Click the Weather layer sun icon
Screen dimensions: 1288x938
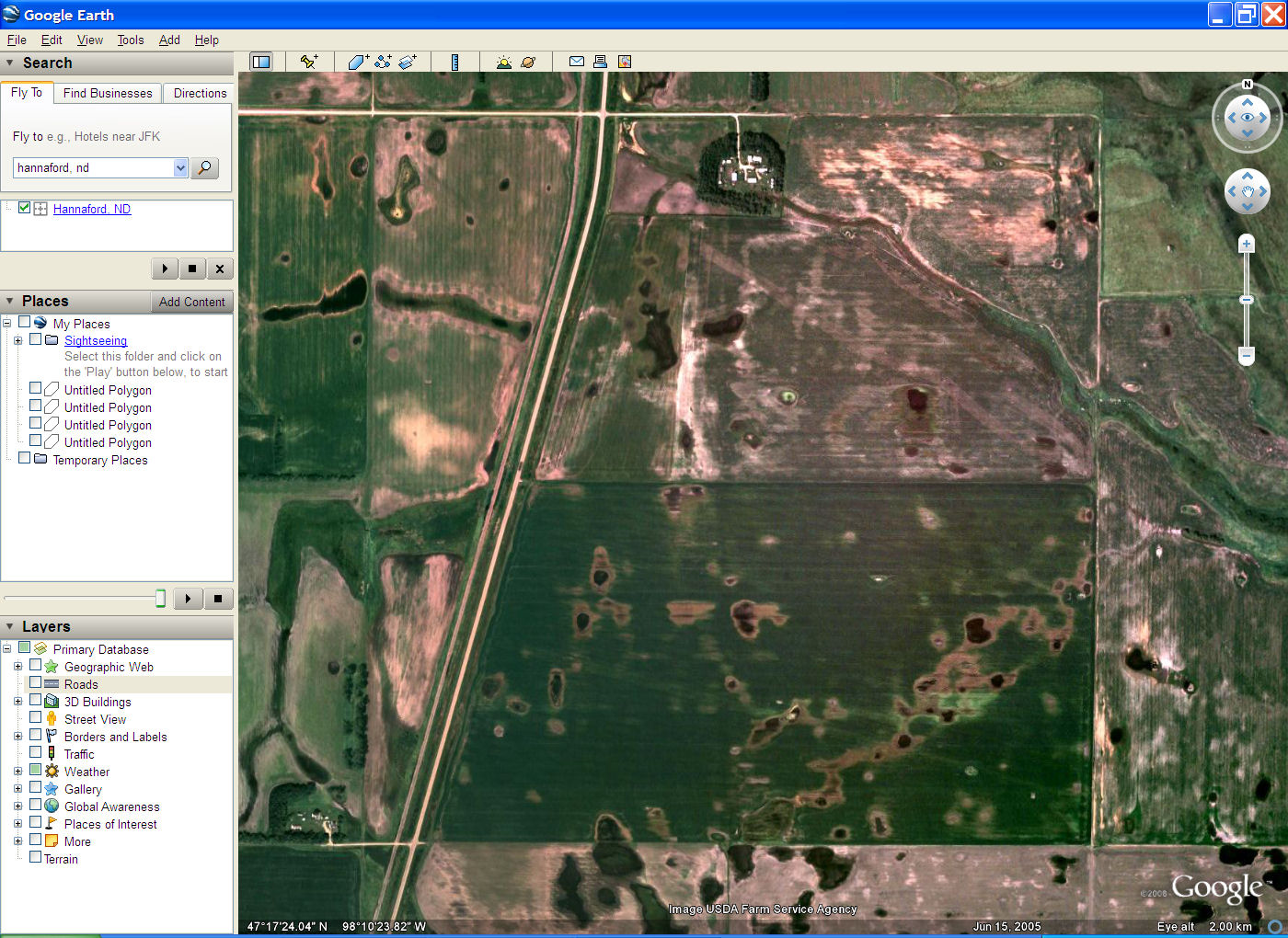click(x=52, y=772)
